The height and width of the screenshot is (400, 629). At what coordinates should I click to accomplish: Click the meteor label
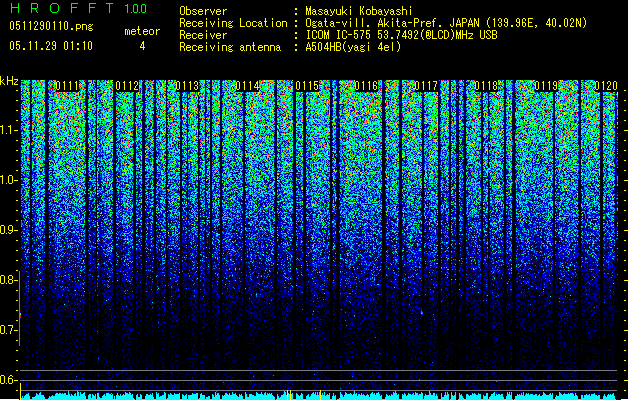[x=142, y=31]
